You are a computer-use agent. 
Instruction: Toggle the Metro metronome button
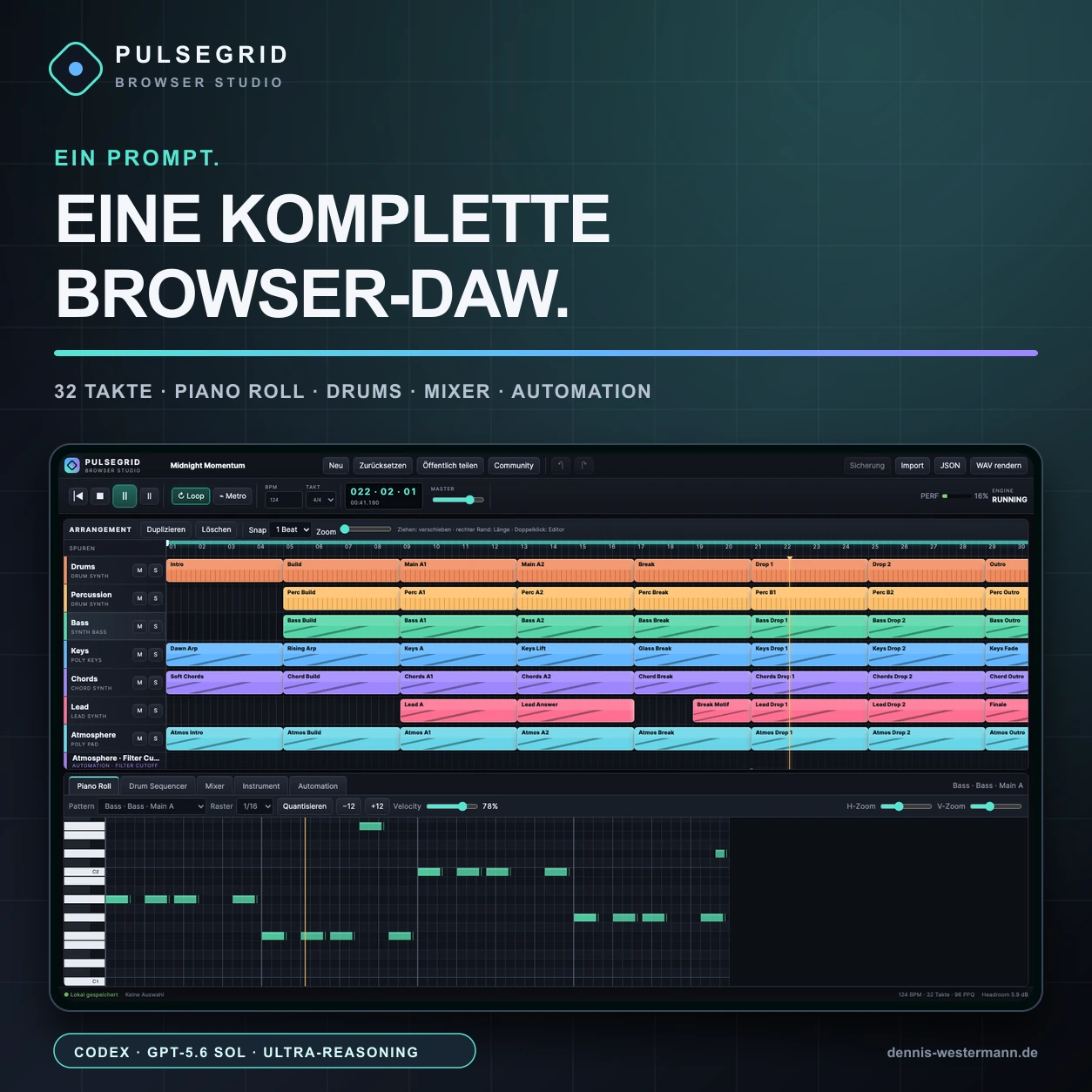click(233, 495)
